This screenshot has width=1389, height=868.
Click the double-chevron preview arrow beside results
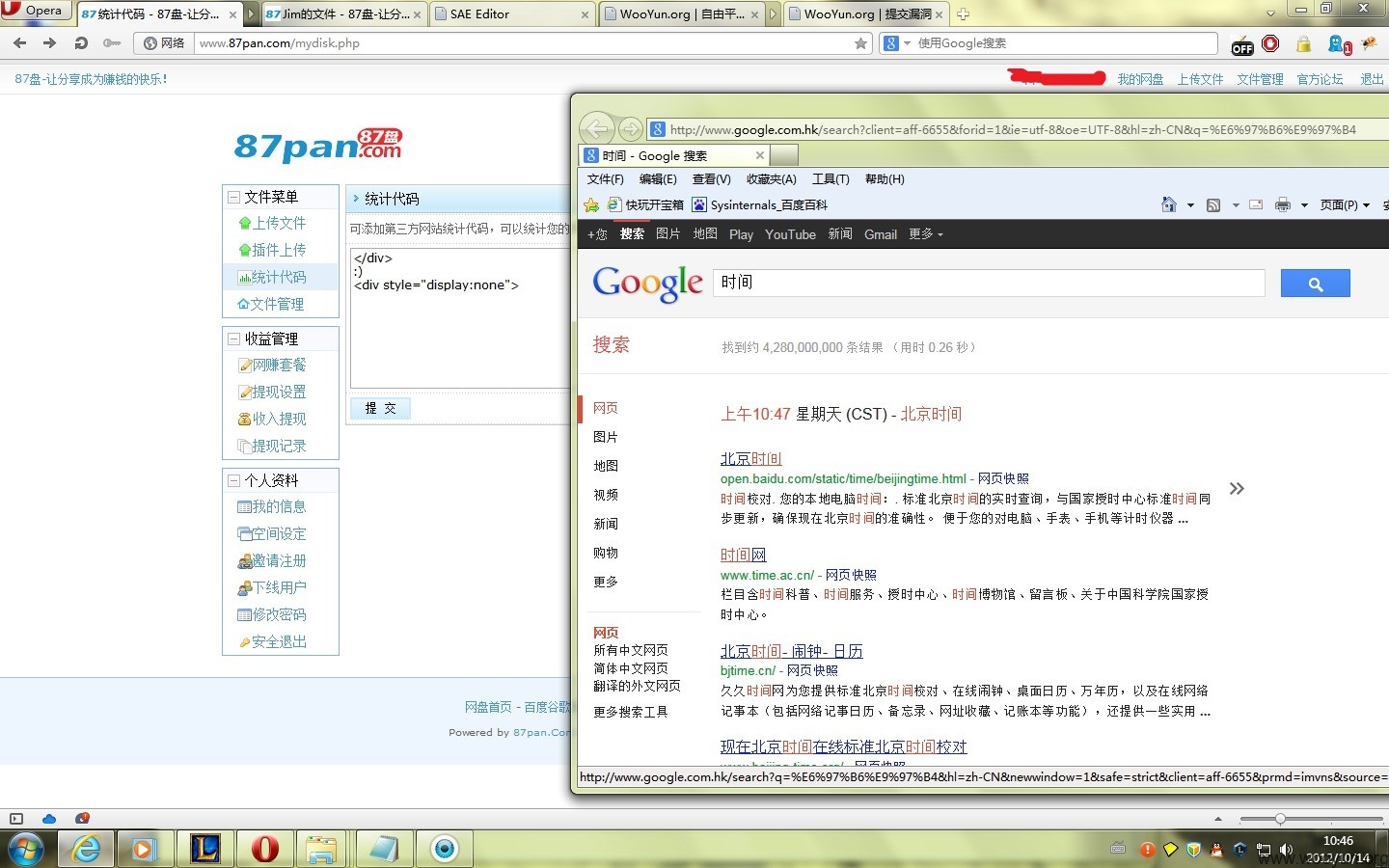pyautogui.click(x=1237, y=489)
